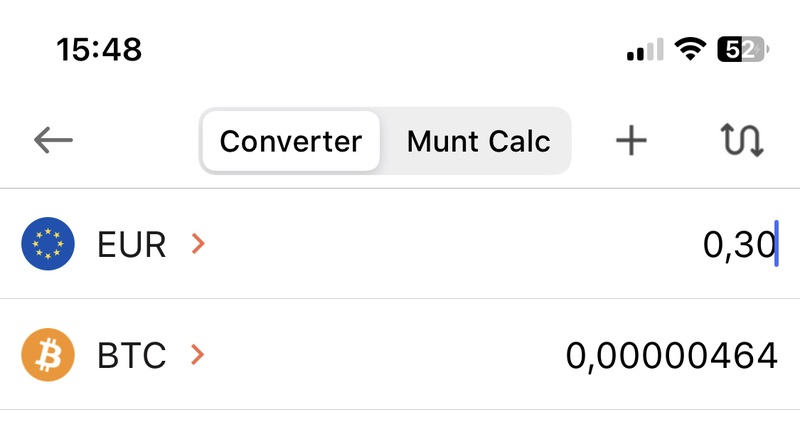Focus the EUR amount field showing 0,30

[x=739, y=244]
